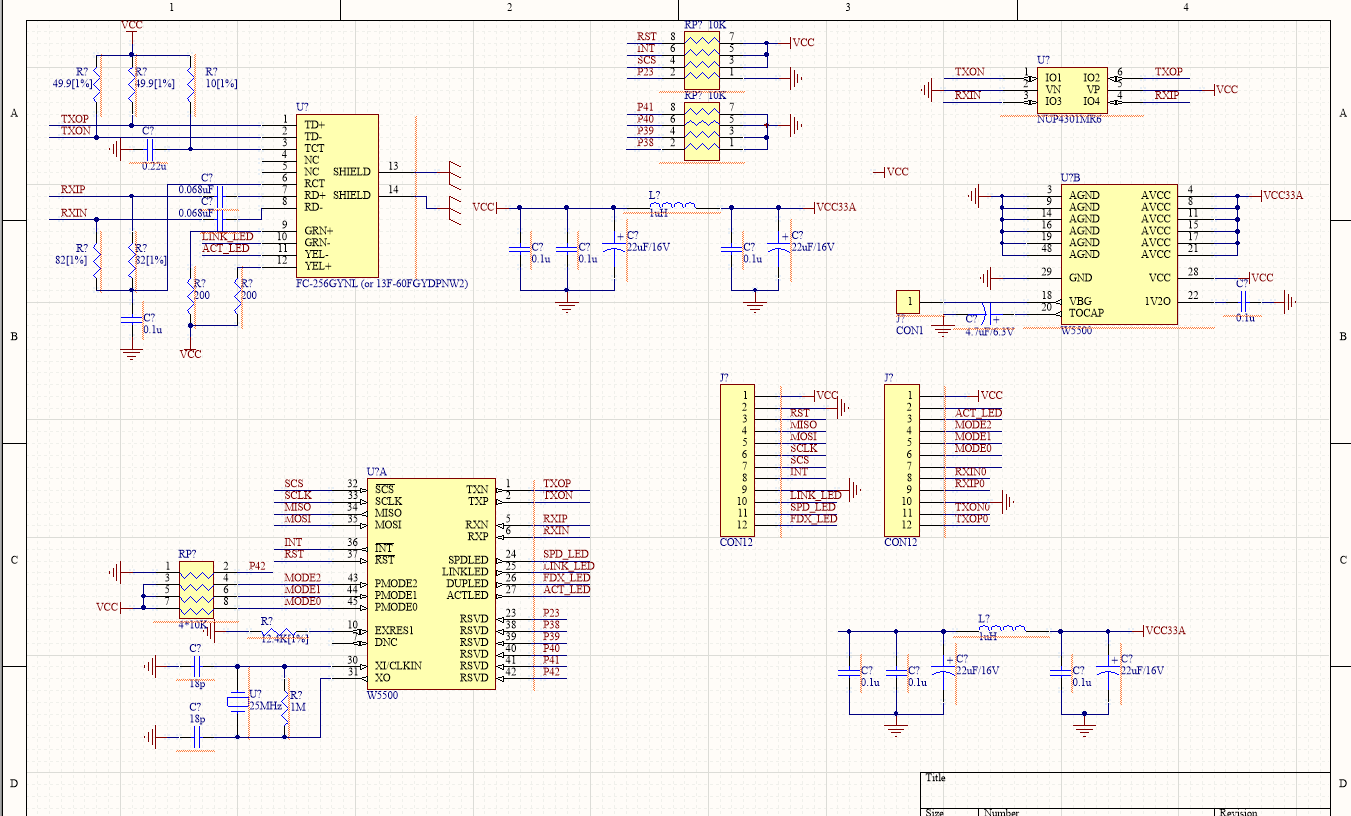Viewport: 1351px width, 816px height.
Task: Click the FC-256GYNL (or 13F-60FGYDPNW2) part label
Action: coord(382,284)
